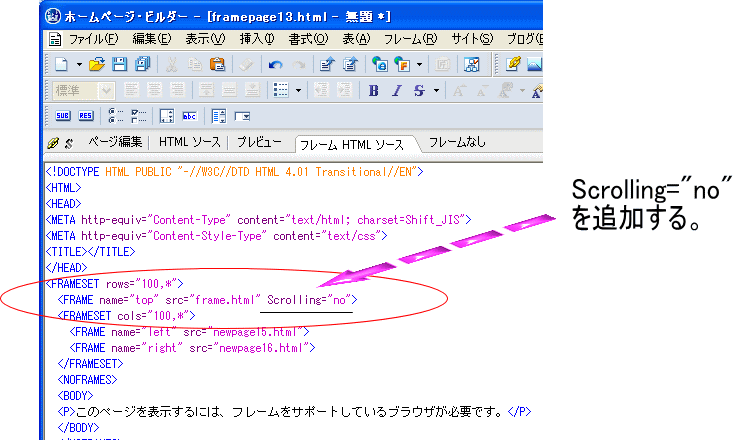The width and height of the screenshot is (735, 440).
Task: Open the paragraph style 標準 combo box
Action: (83, 90)
